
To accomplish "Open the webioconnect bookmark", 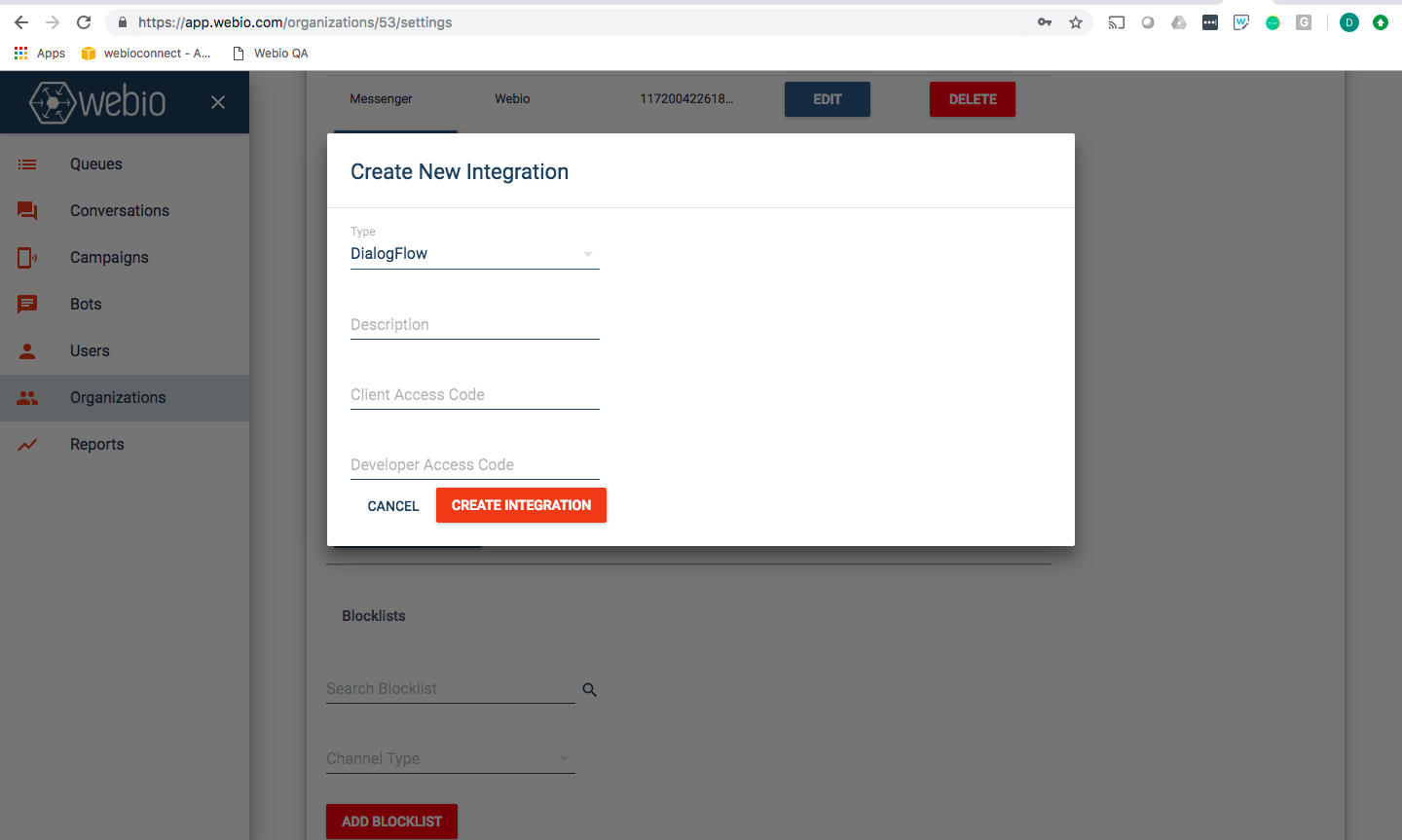I will pos(146,54).
